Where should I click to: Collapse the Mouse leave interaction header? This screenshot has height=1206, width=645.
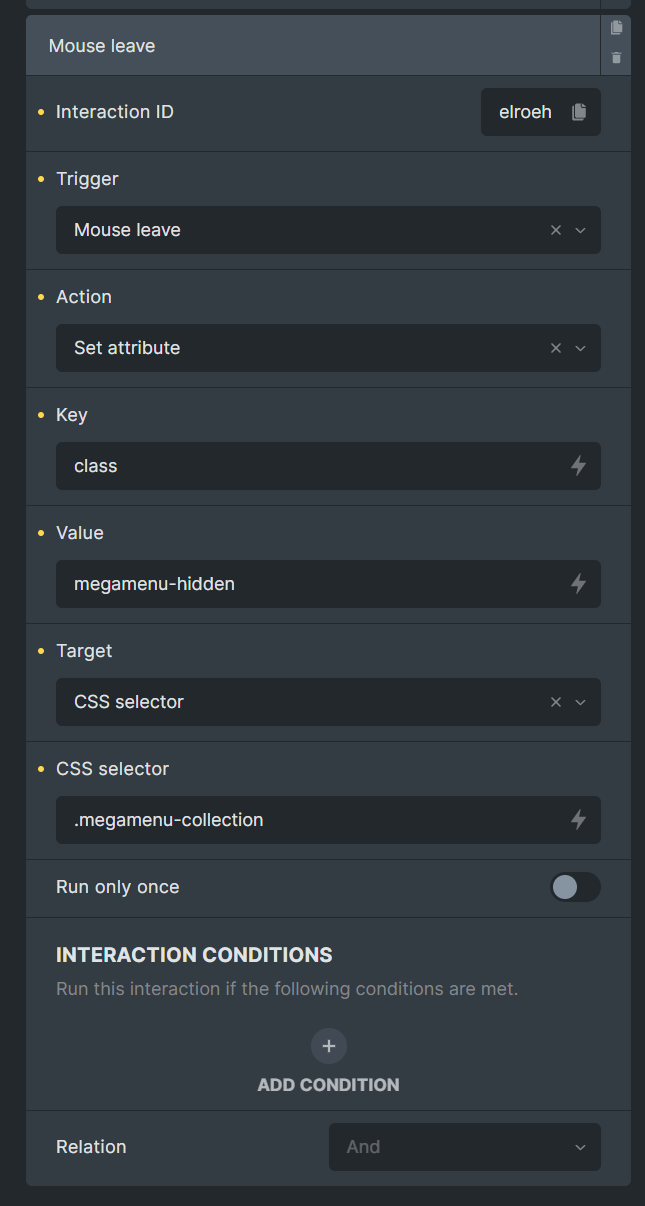tap(313, 46)
